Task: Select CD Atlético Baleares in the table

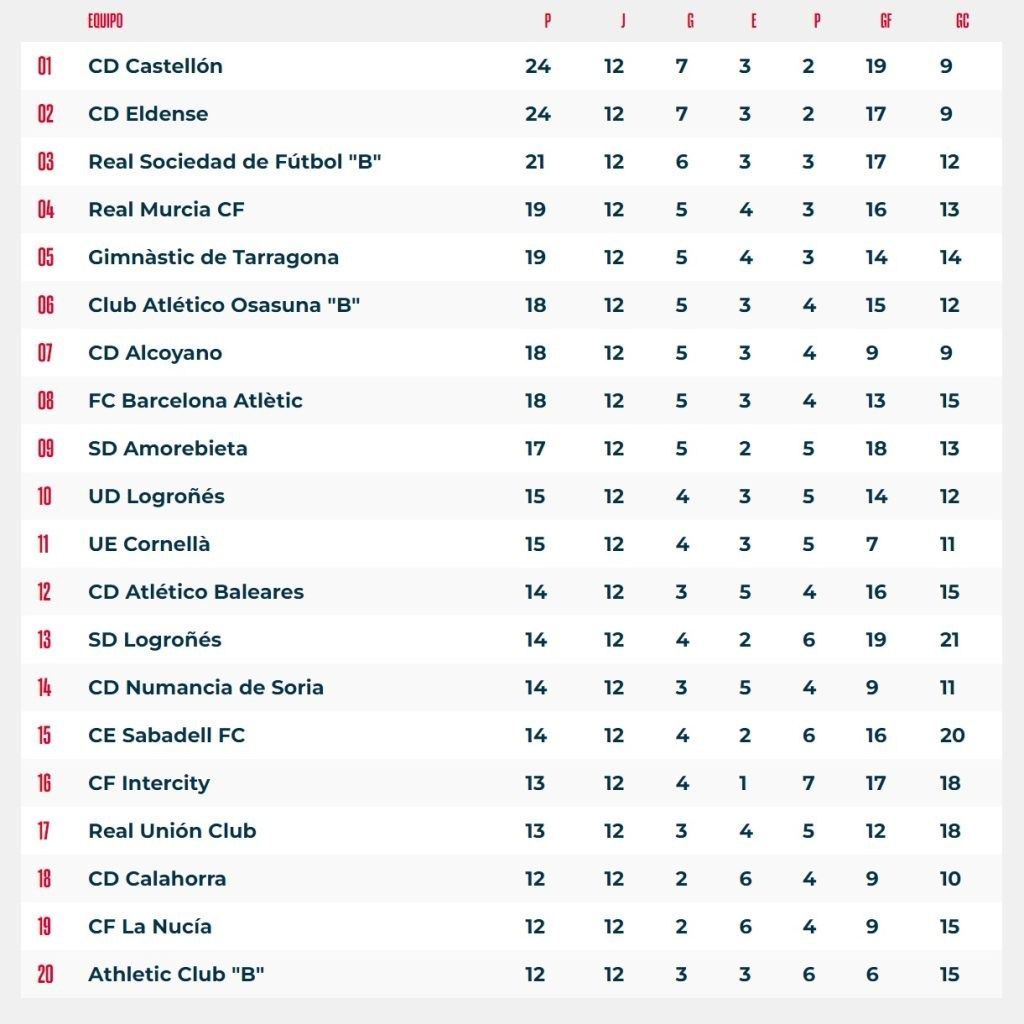Action: [x=196, y=592]
